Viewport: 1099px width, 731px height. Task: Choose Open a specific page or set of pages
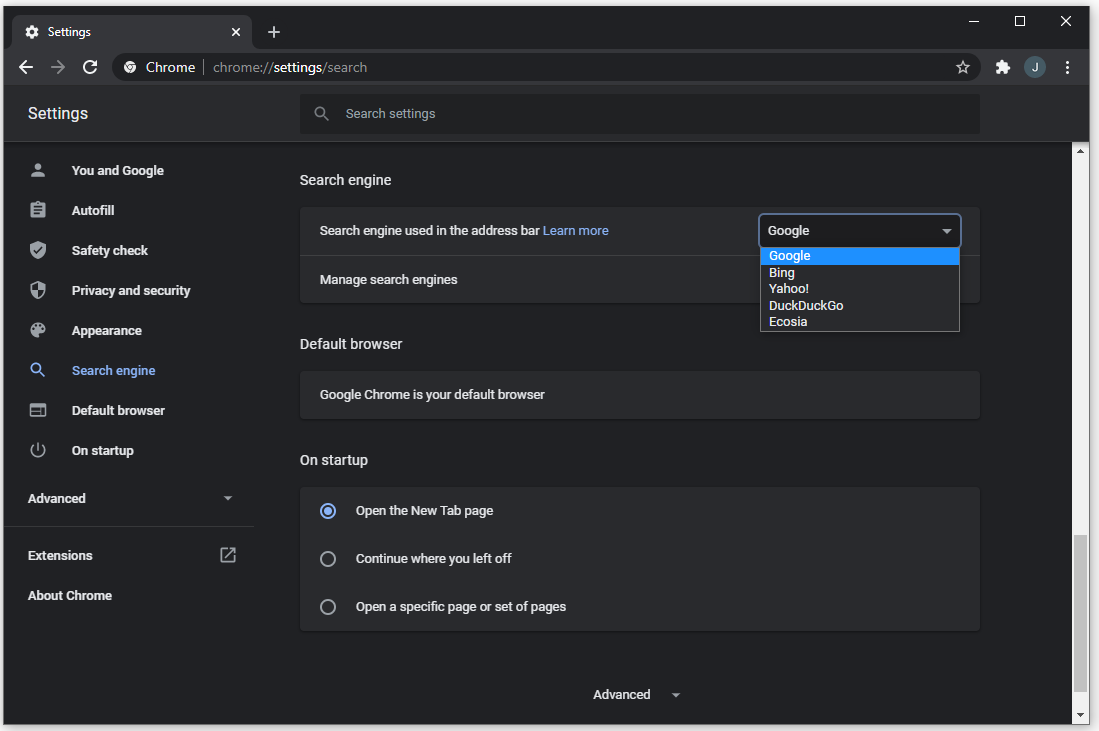tap(328, 607)
